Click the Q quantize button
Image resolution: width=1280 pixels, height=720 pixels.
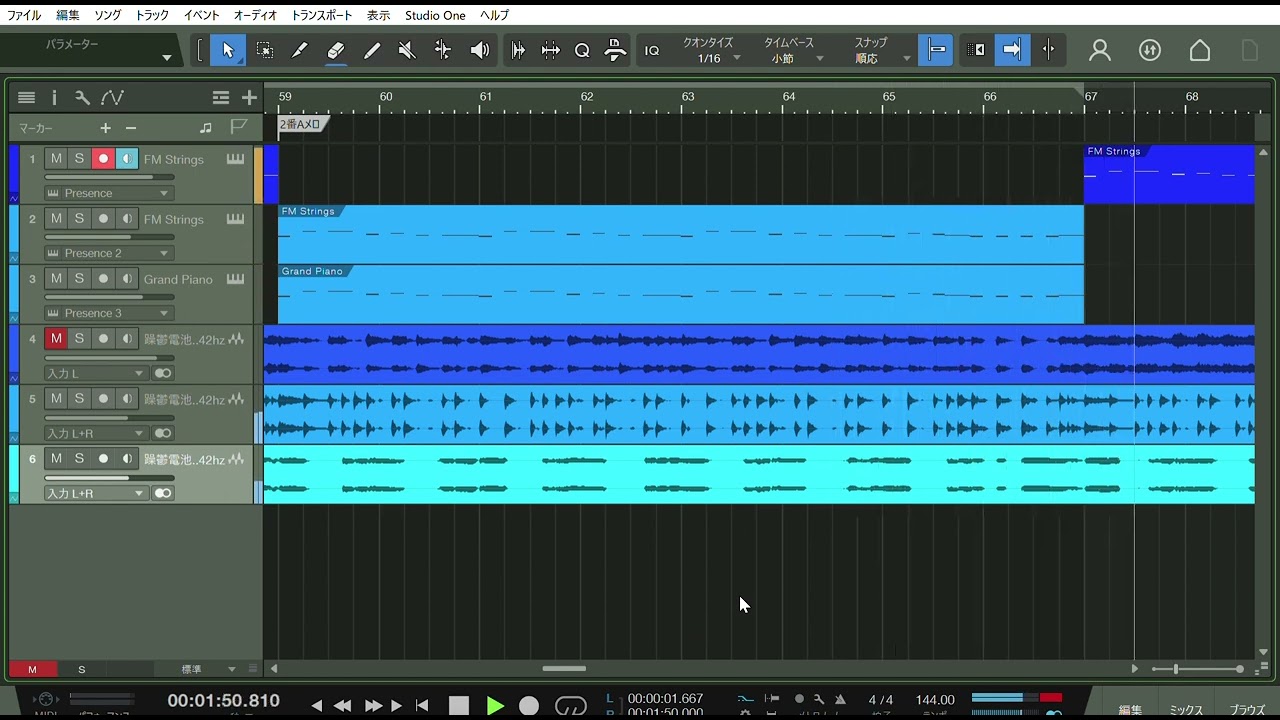582,50
